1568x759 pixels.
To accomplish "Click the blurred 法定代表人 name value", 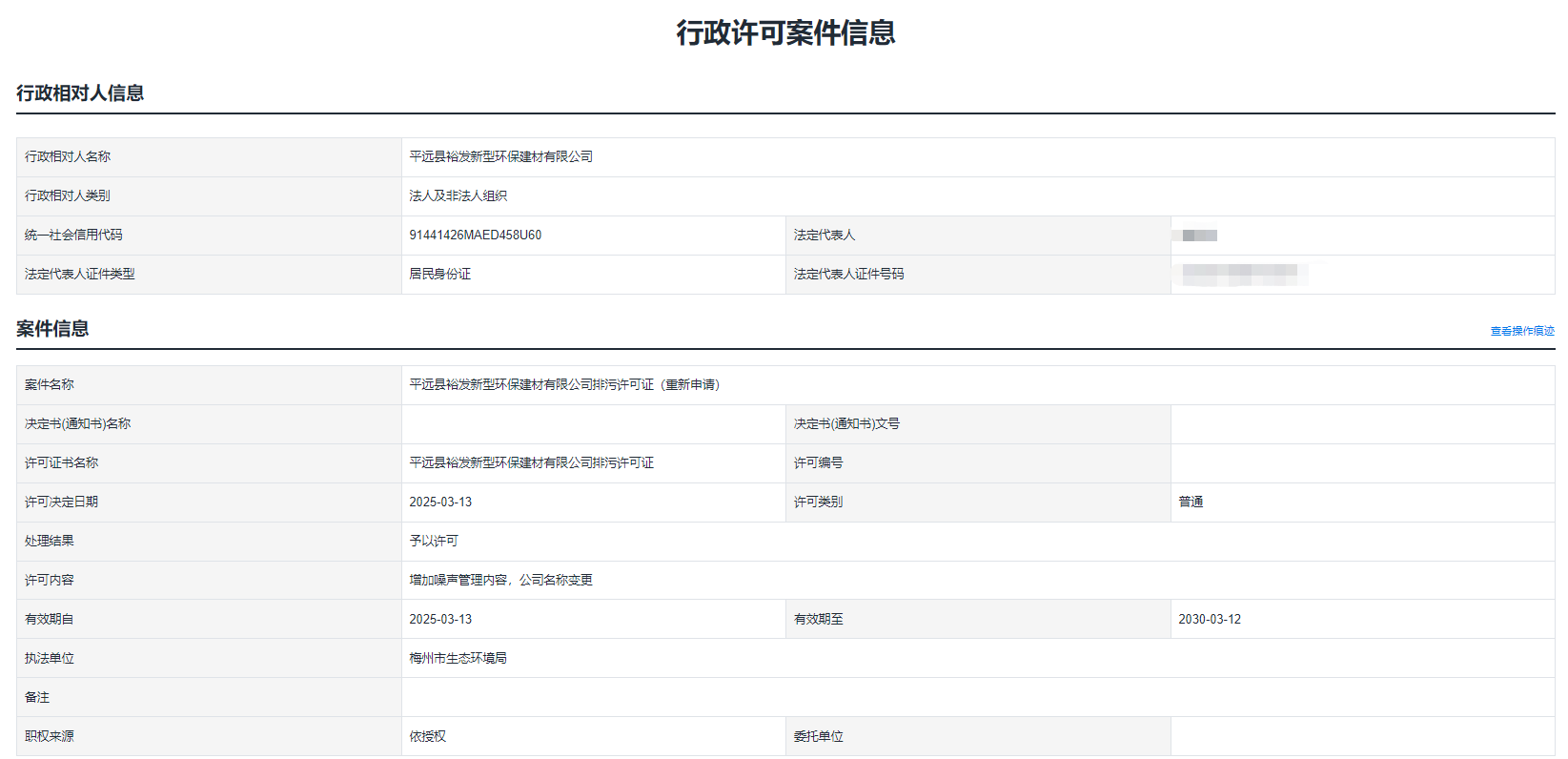I will tap(1198, 236).
